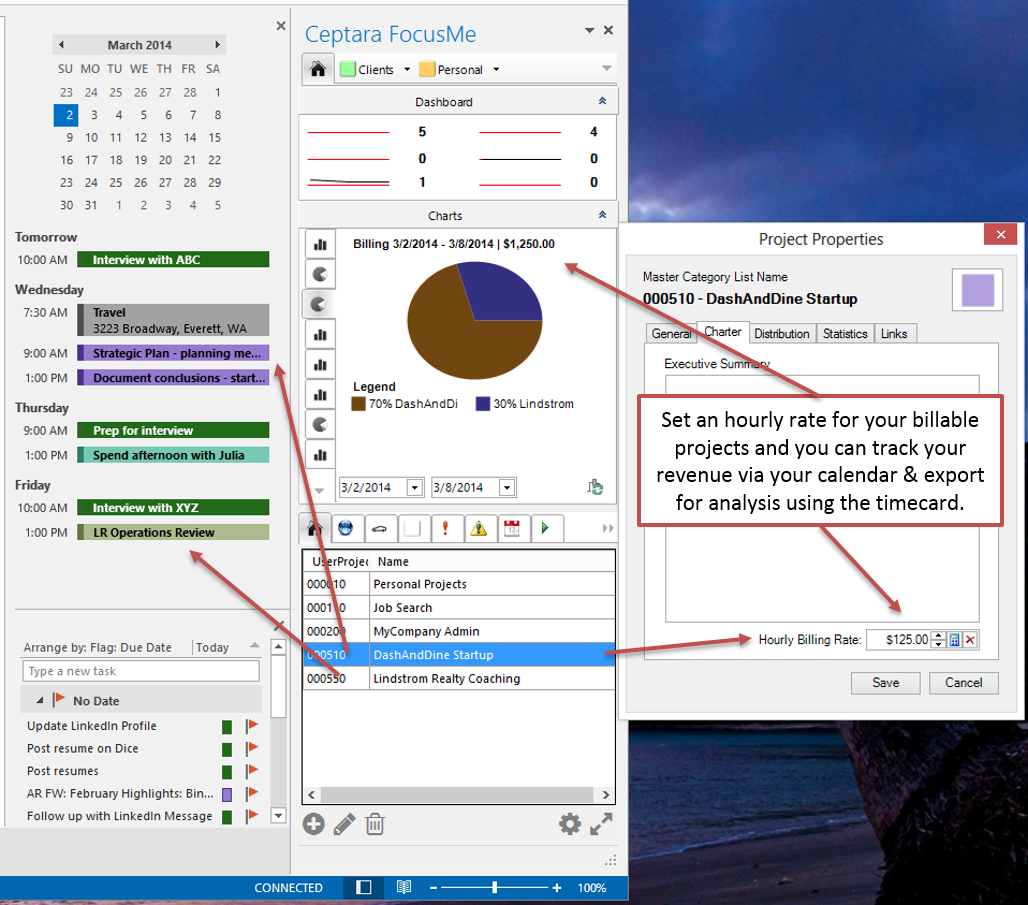Open the yellow warning triangle tab

click(x=479, y=529)
